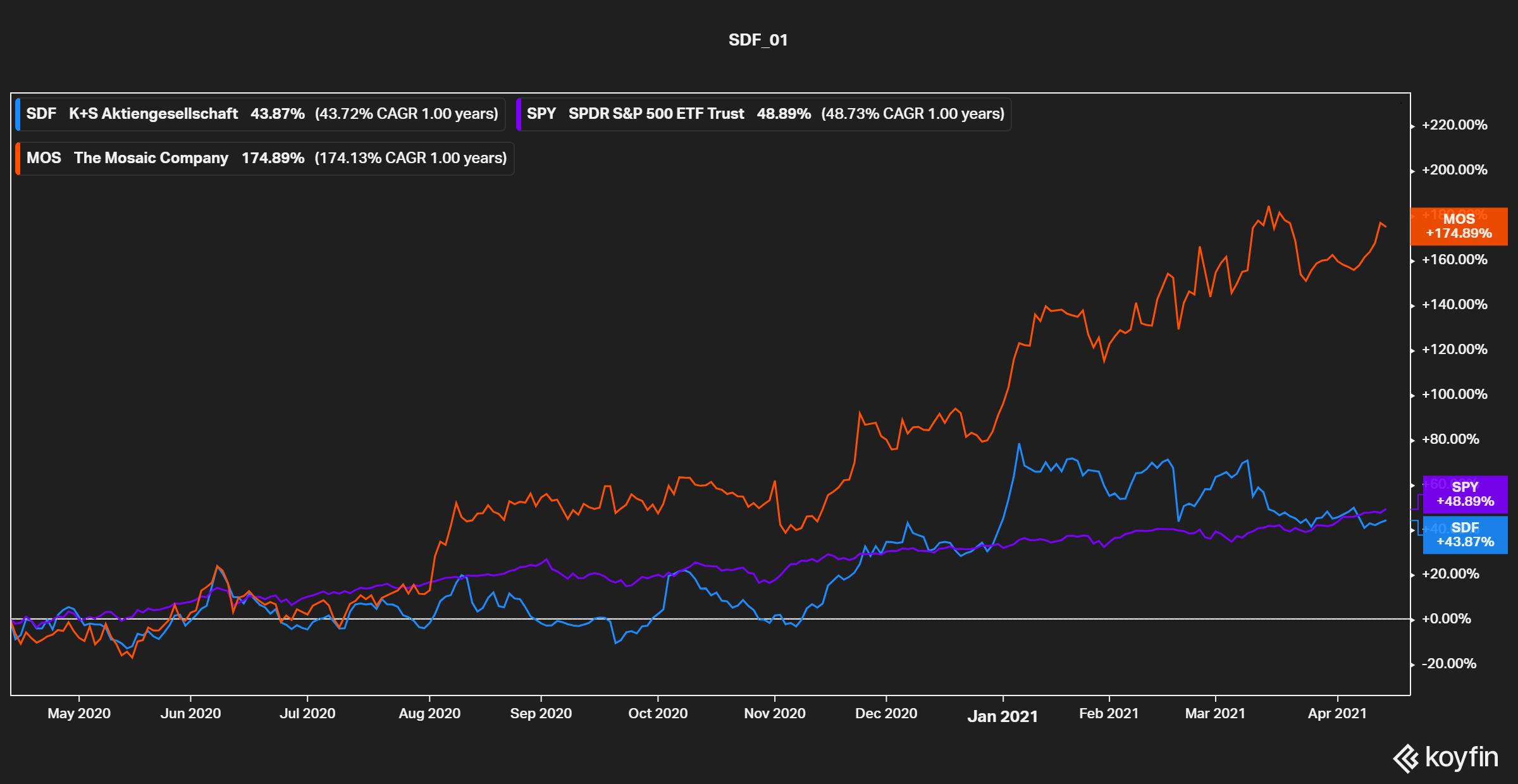Click the blue SDF +43.87% price tag
The width and height of the screenshot is (1518, 784).
(1465, 535)
